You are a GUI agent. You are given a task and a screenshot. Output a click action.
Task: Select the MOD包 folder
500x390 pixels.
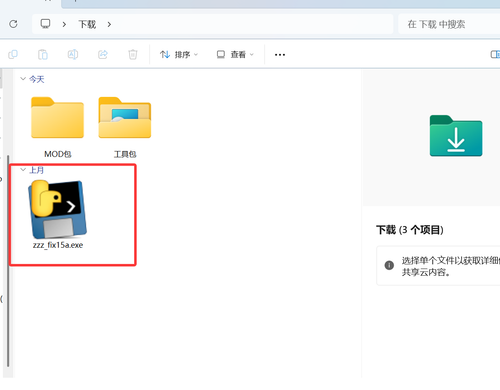pyautogui.click(x=57, y=127)
